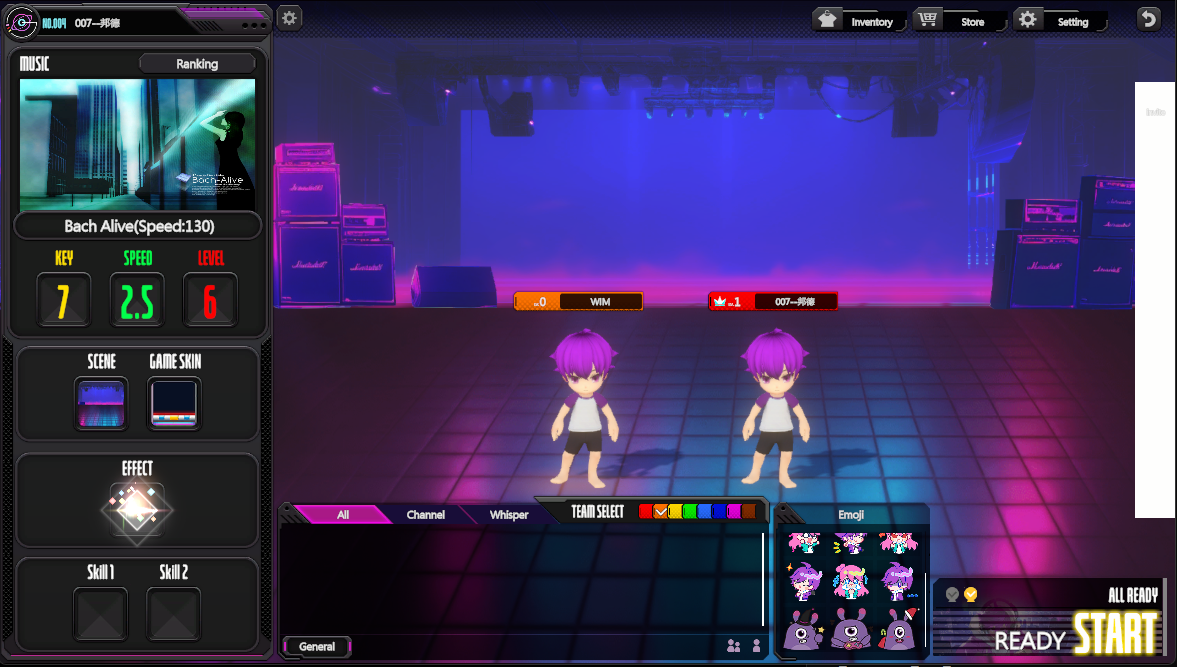Open the Ranking leaderboard

click(197, 63)
